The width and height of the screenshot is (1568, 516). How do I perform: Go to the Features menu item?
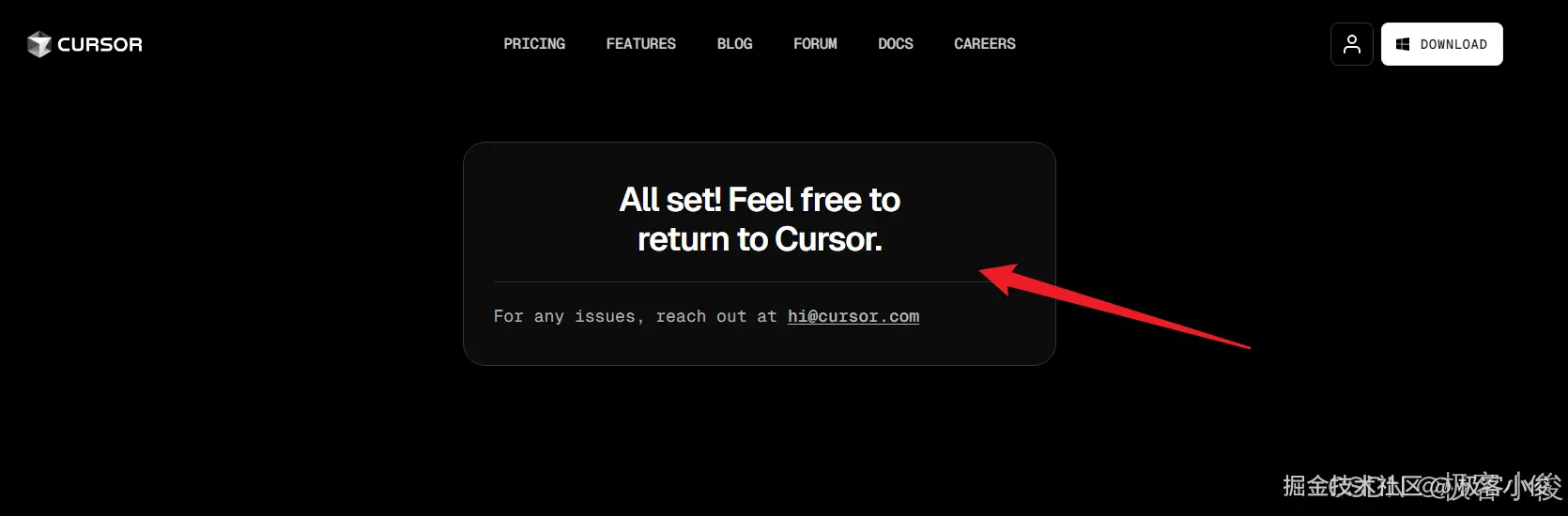[641, 44]
